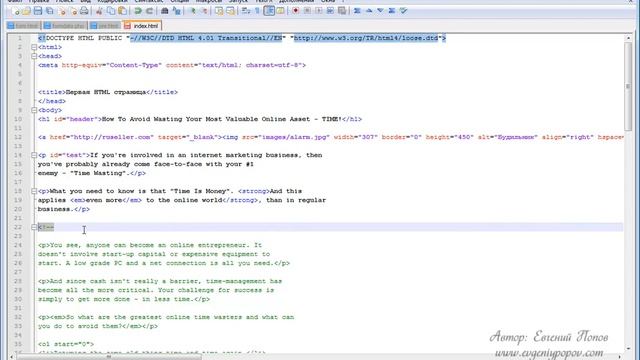Open the Replace dialog toolbar icon
Viewport: 640px width, 360px height.
(x=177, y=11)
